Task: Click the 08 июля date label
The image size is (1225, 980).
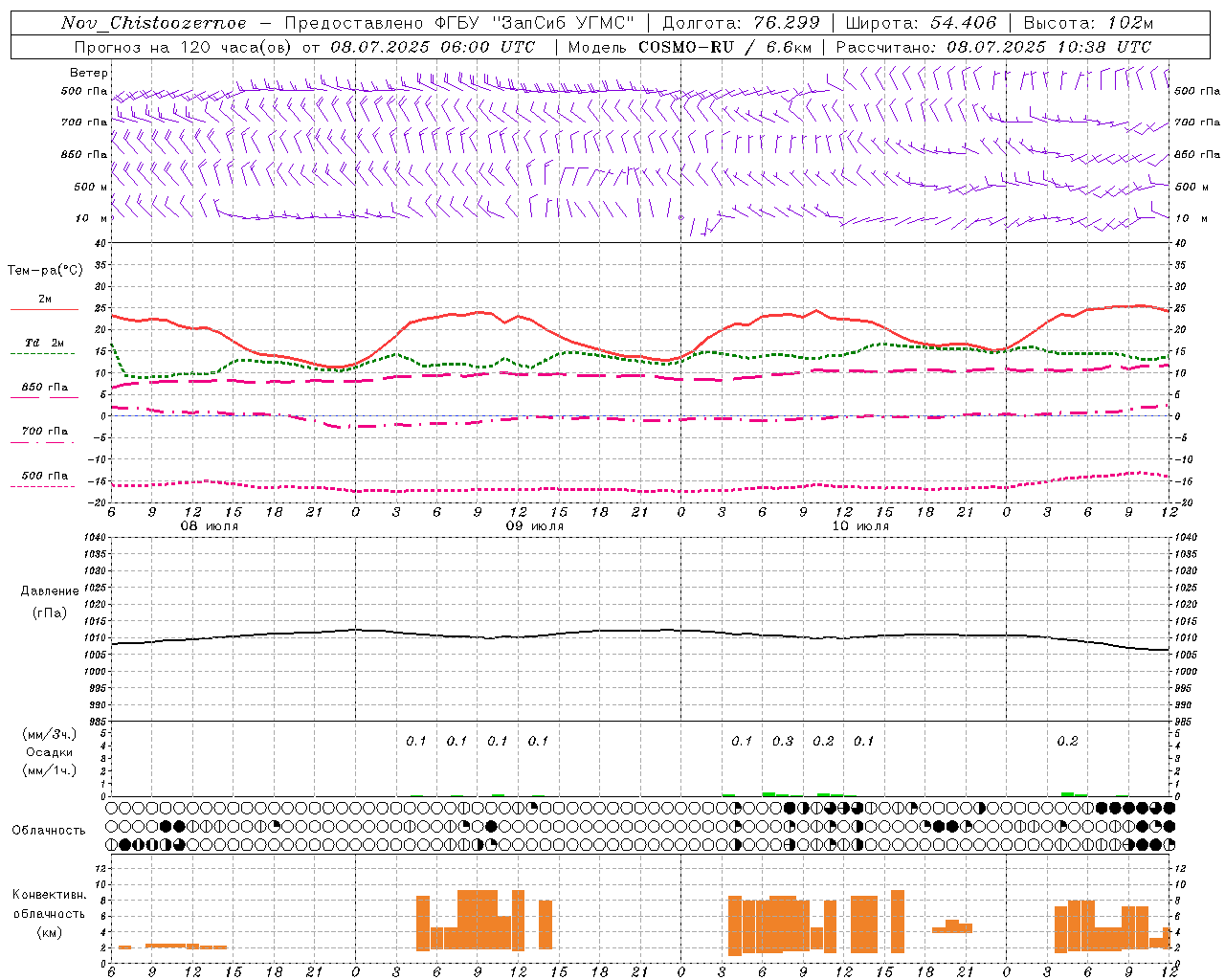Action: click(x=210, y=526)
